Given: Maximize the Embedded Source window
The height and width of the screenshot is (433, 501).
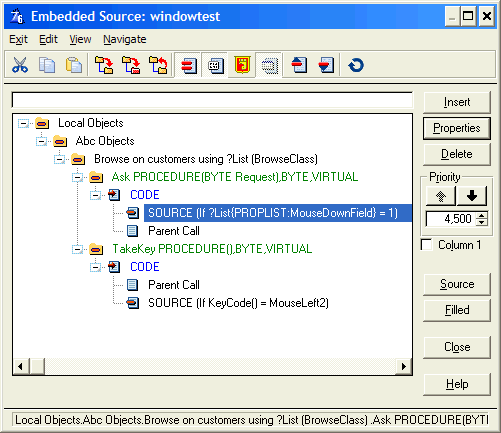Looking at the screenshot, I should point(468,16).
